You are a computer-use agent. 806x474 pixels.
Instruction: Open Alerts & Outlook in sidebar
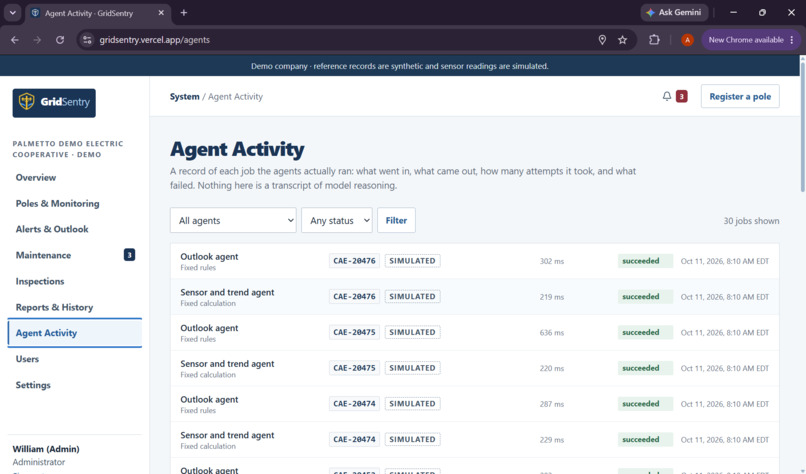(52, 229)
